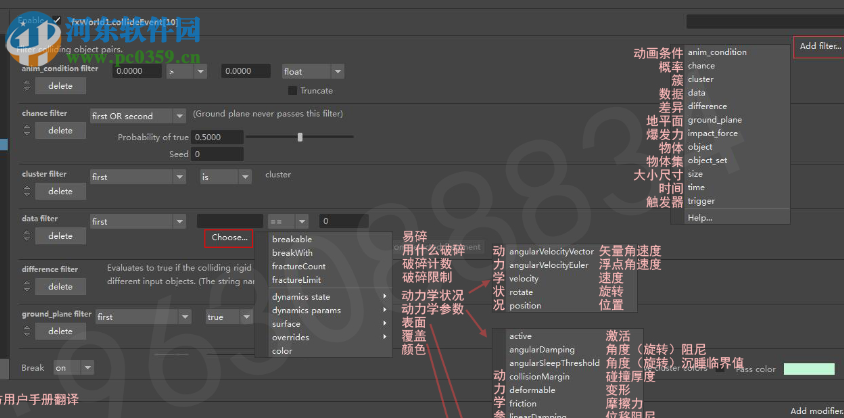Click the Probability of true value field

click(217, 137)
